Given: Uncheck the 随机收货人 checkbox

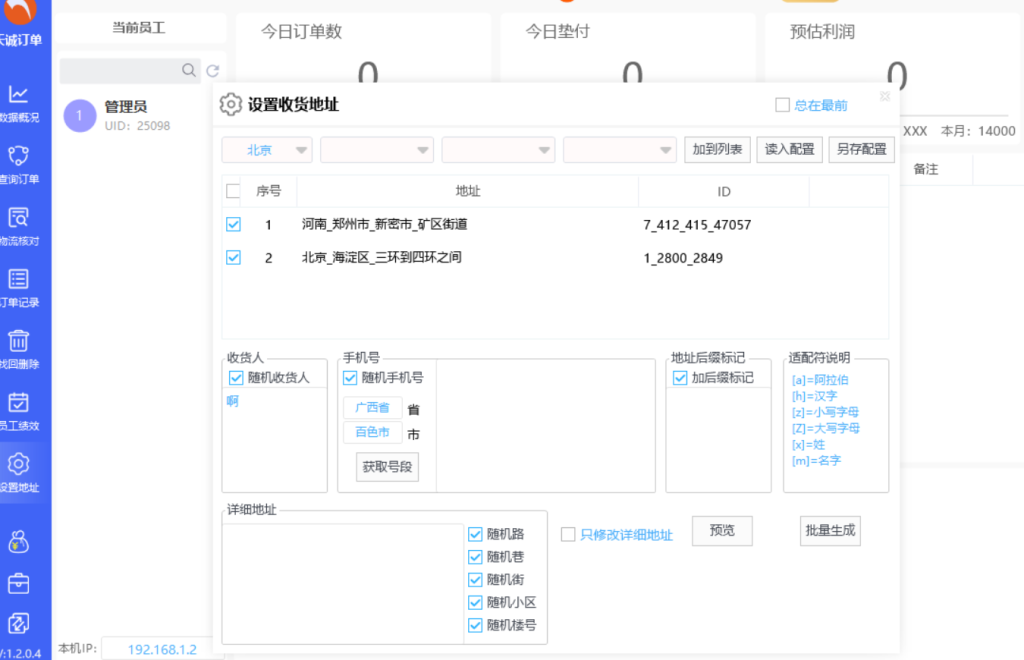Looking at the screenshot, I should 237,378.
